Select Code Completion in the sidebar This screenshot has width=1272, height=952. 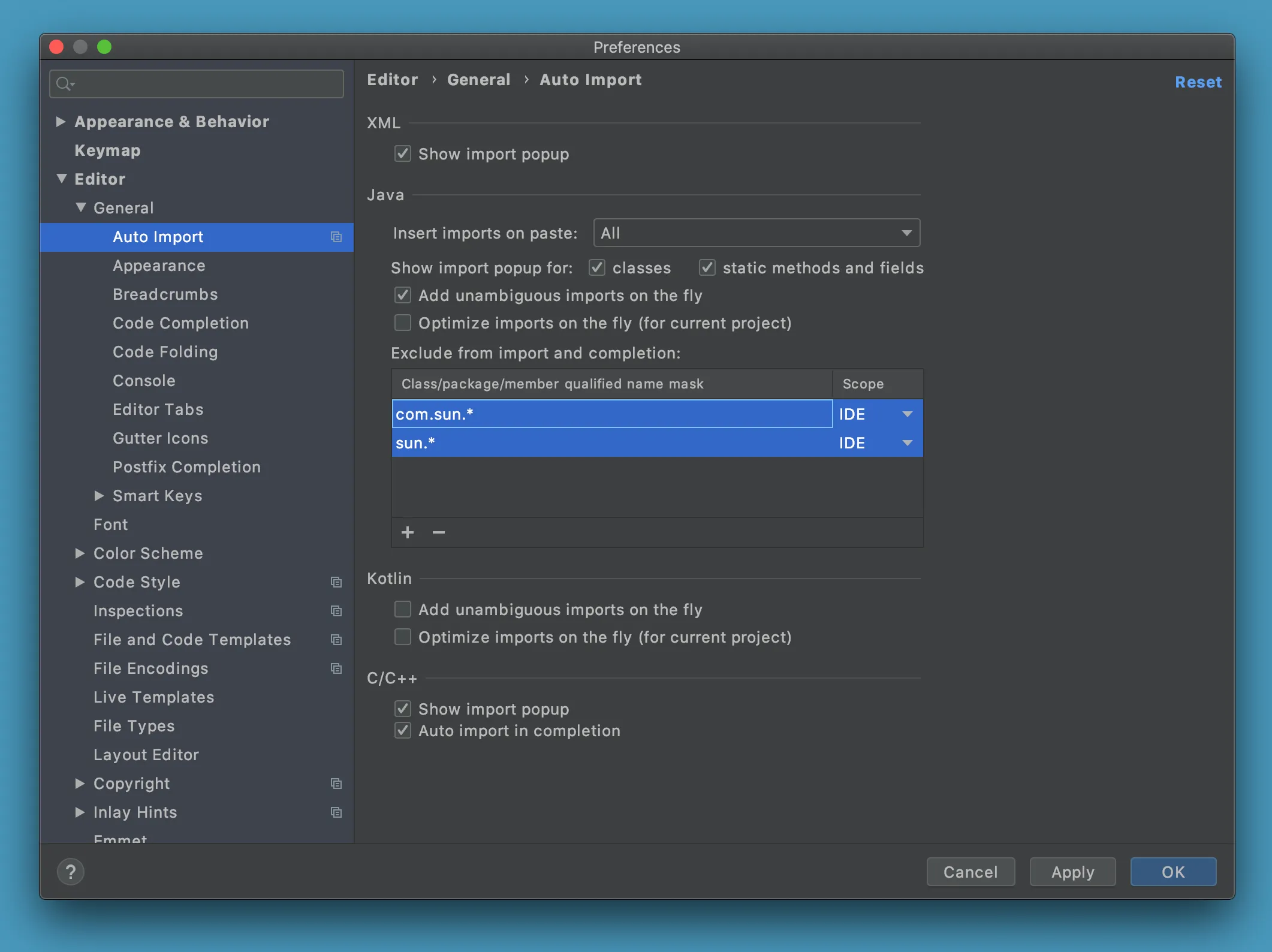point(180,323)
